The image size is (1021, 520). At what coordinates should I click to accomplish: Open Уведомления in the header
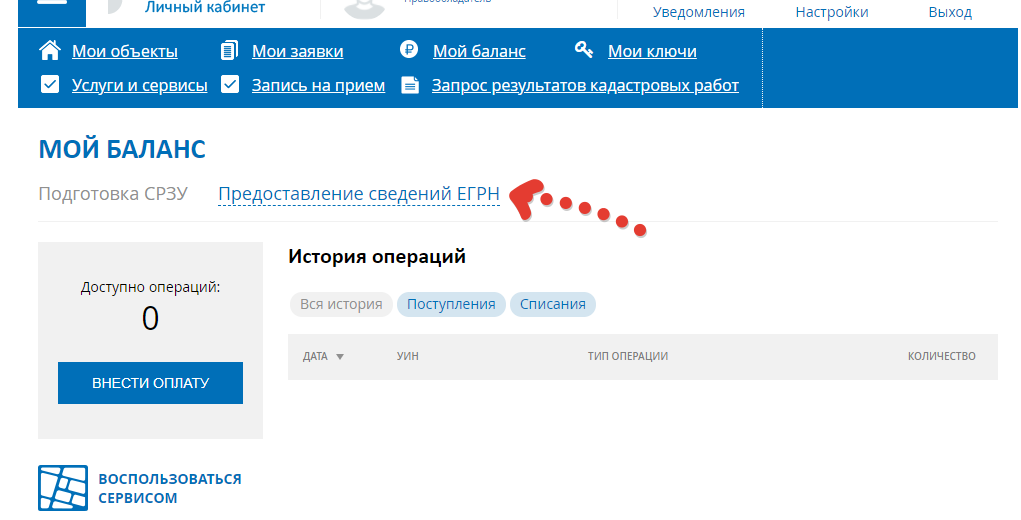point(699,12)
